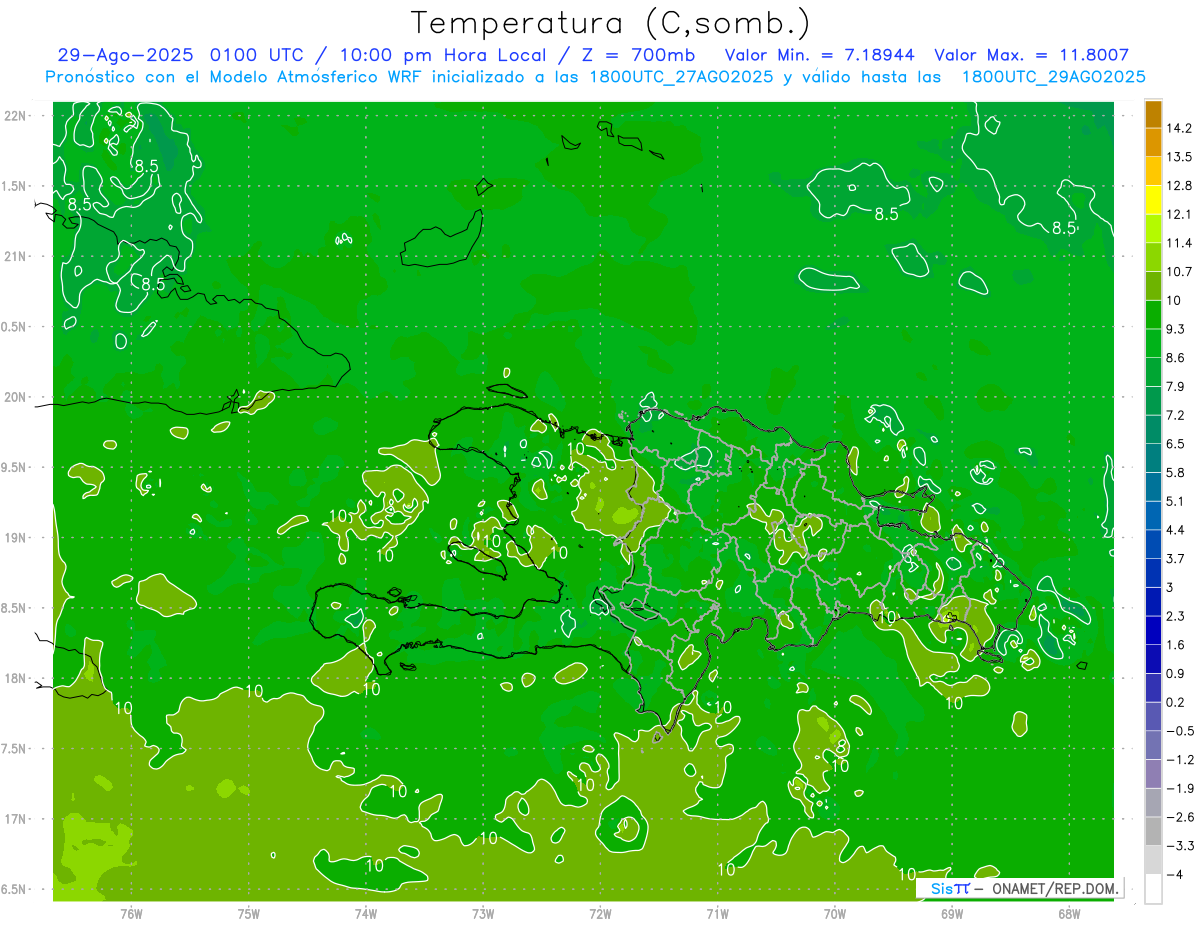Click the '19N' latitude axis label
1200x927 pixels.
click(17, 538)
